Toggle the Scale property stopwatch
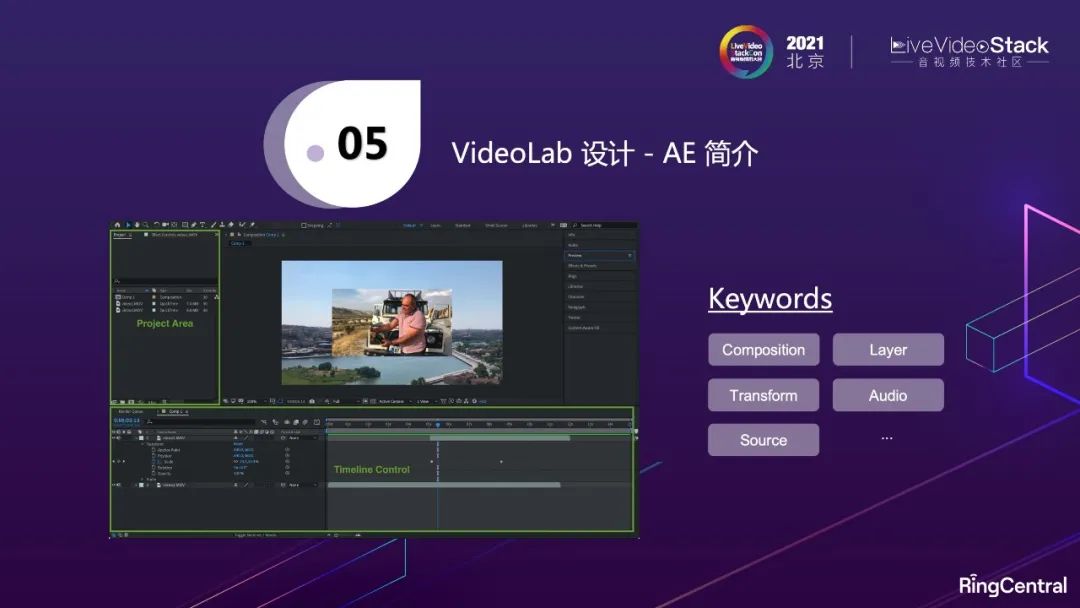Screen dimensions: 1080x608 click(154, 461)
